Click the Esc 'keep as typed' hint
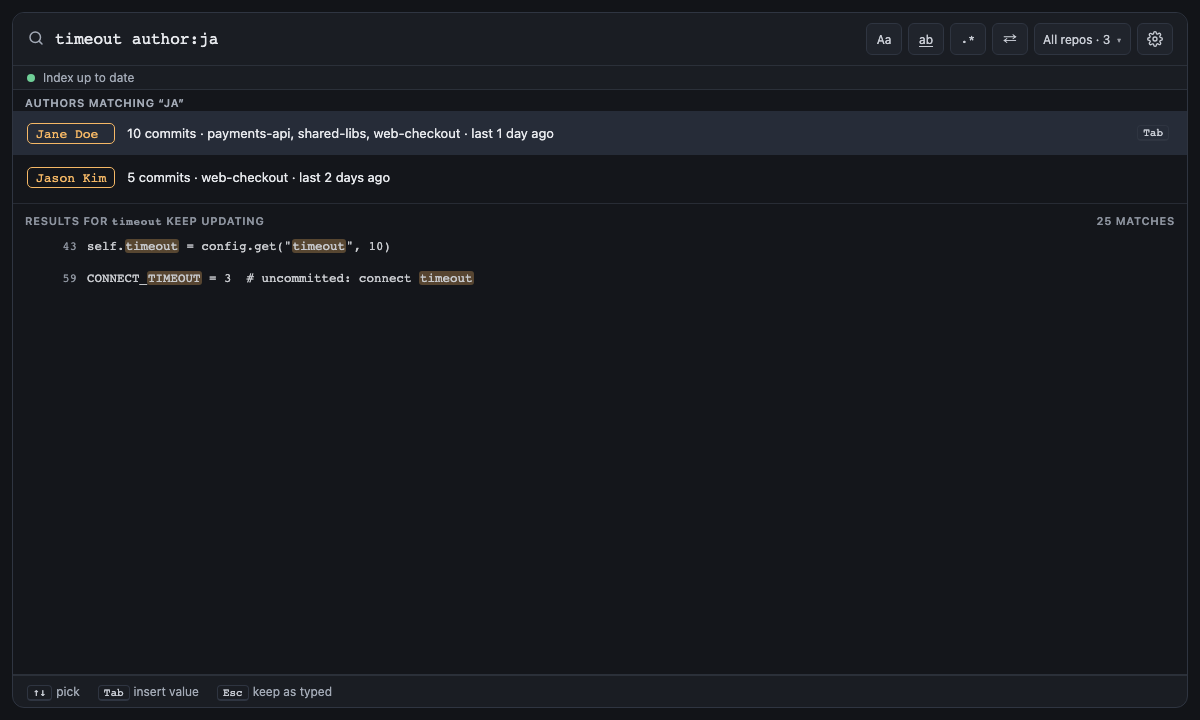The width and height of the screenshot is (1200, 720). (274, 692)
